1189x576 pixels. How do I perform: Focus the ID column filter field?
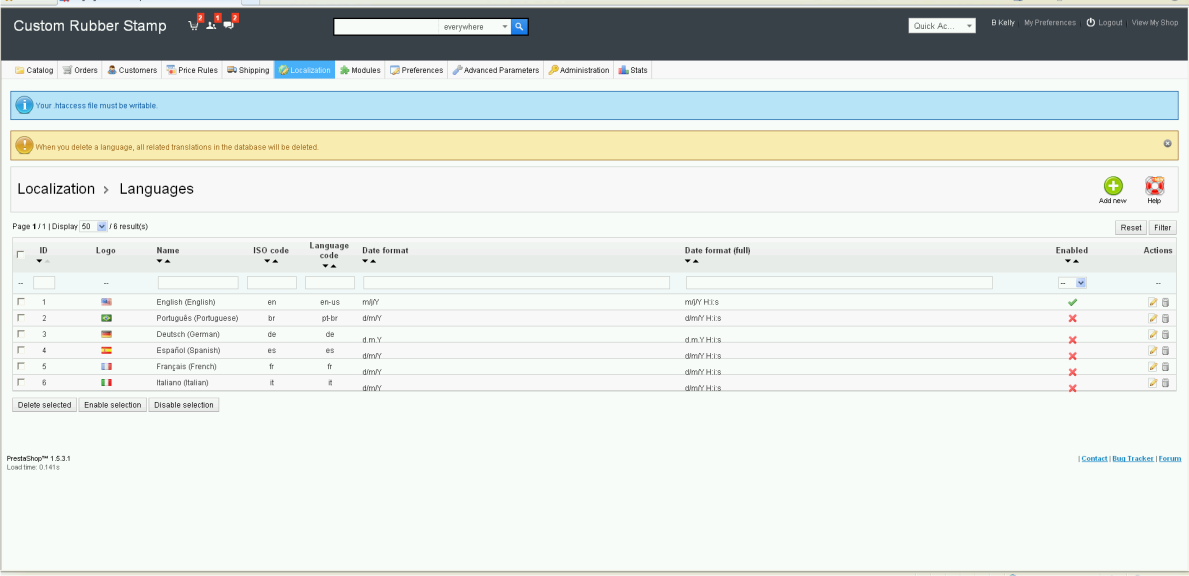[44, 283]
